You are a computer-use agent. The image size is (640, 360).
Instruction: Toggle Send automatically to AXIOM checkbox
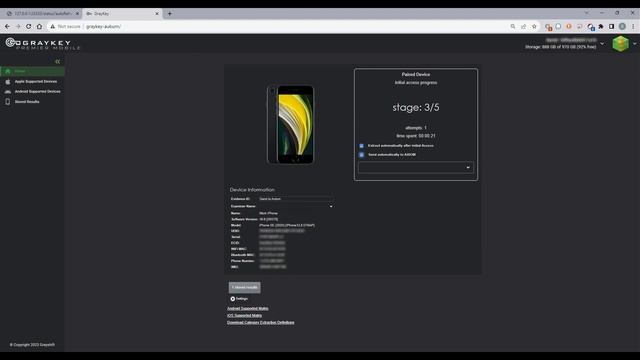click(361, 155)
